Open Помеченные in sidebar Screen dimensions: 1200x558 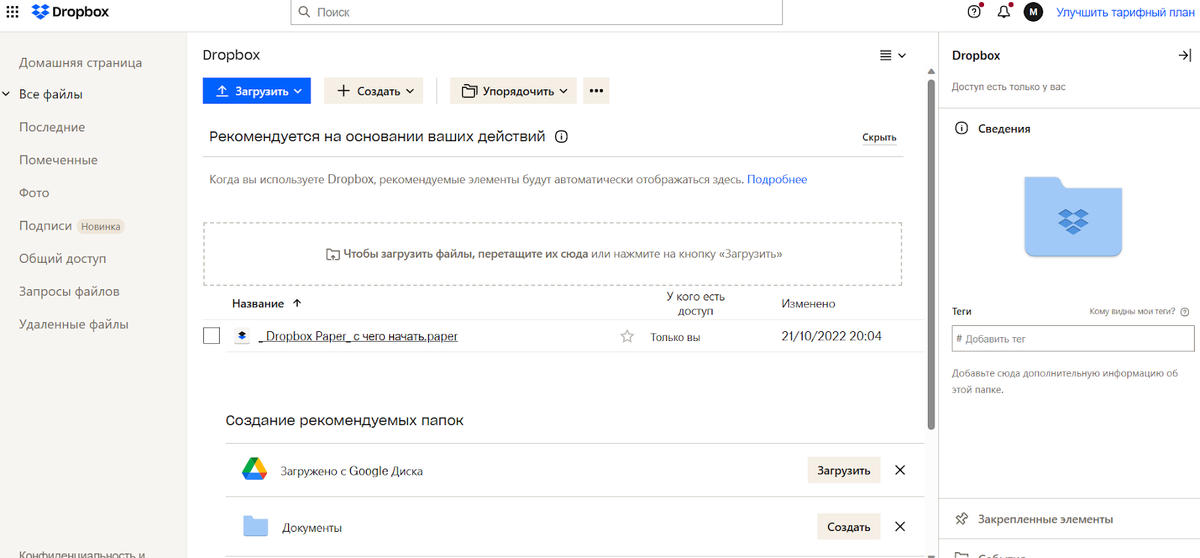(58, 160)
